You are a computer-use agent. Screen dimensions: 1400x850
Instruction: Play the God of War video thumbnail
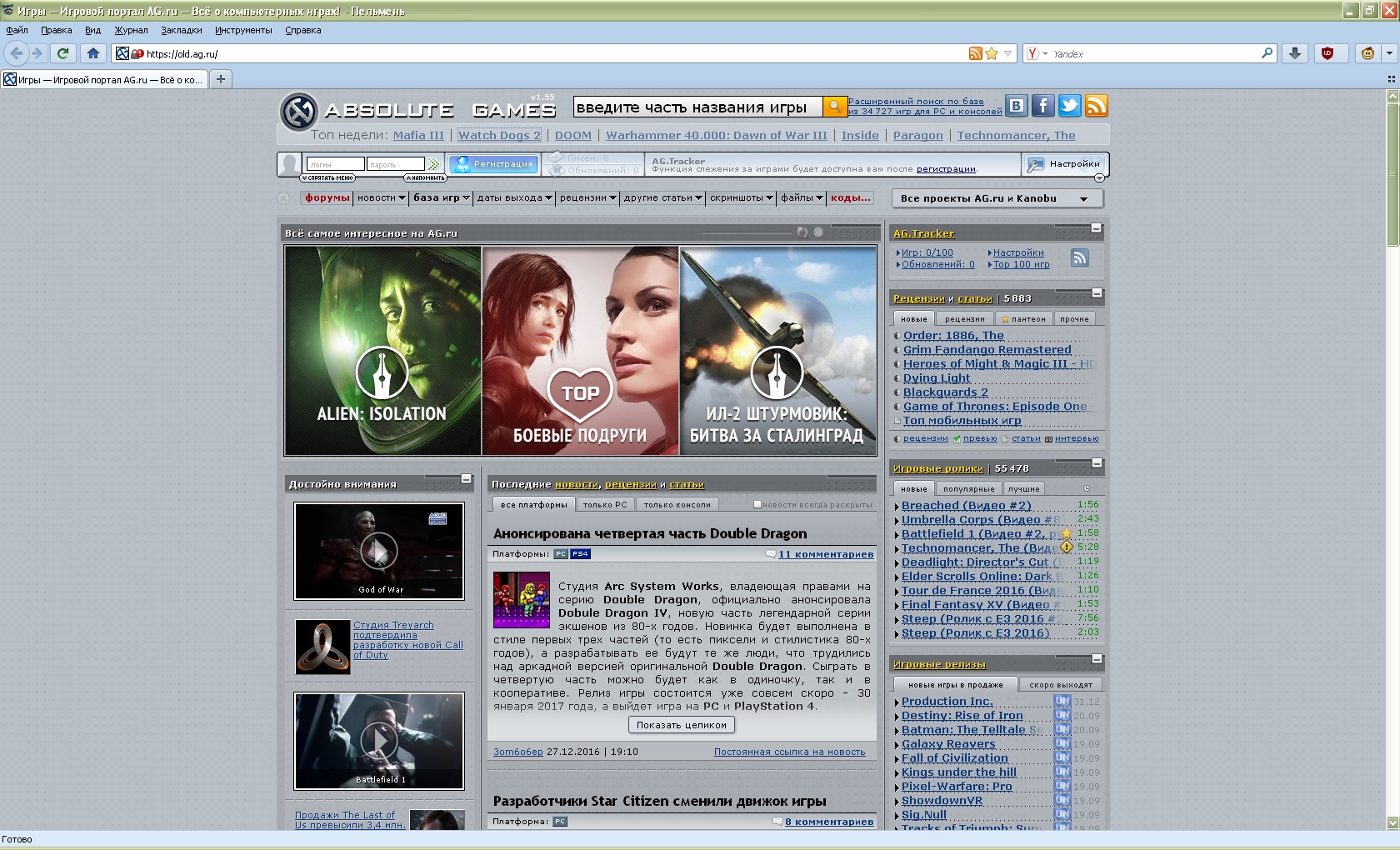coord(379,551)
